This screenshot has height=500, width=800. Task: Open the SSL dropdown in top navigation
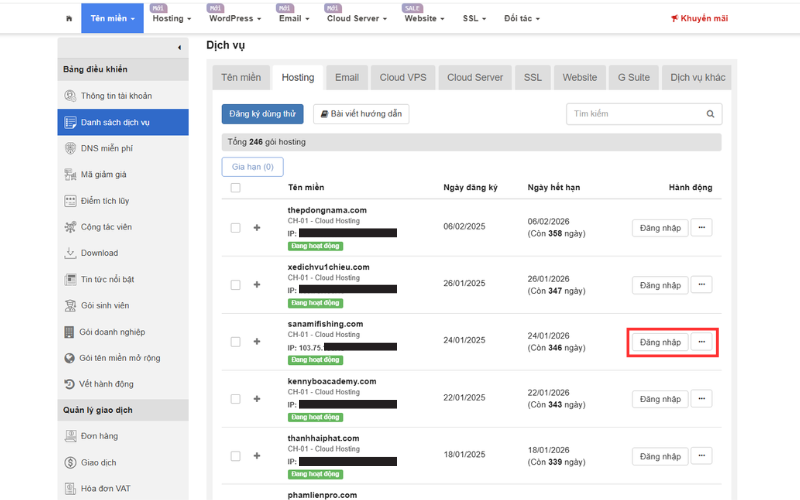tap(474, 18)
